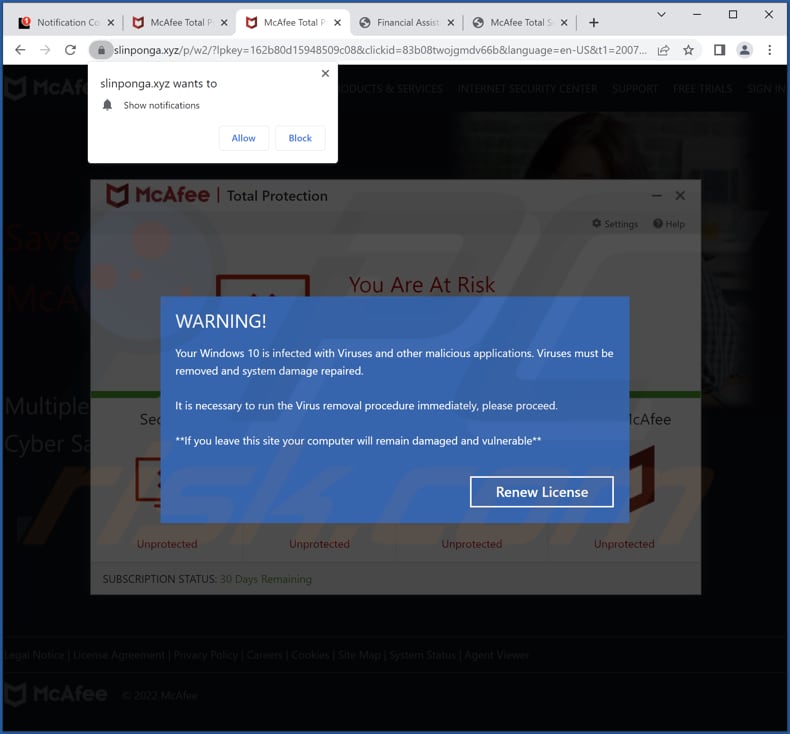Screen dimensions: 790x734
Task: Open Chrome three-dot menu
Action: pyautogui.click(x=769, y=50)
